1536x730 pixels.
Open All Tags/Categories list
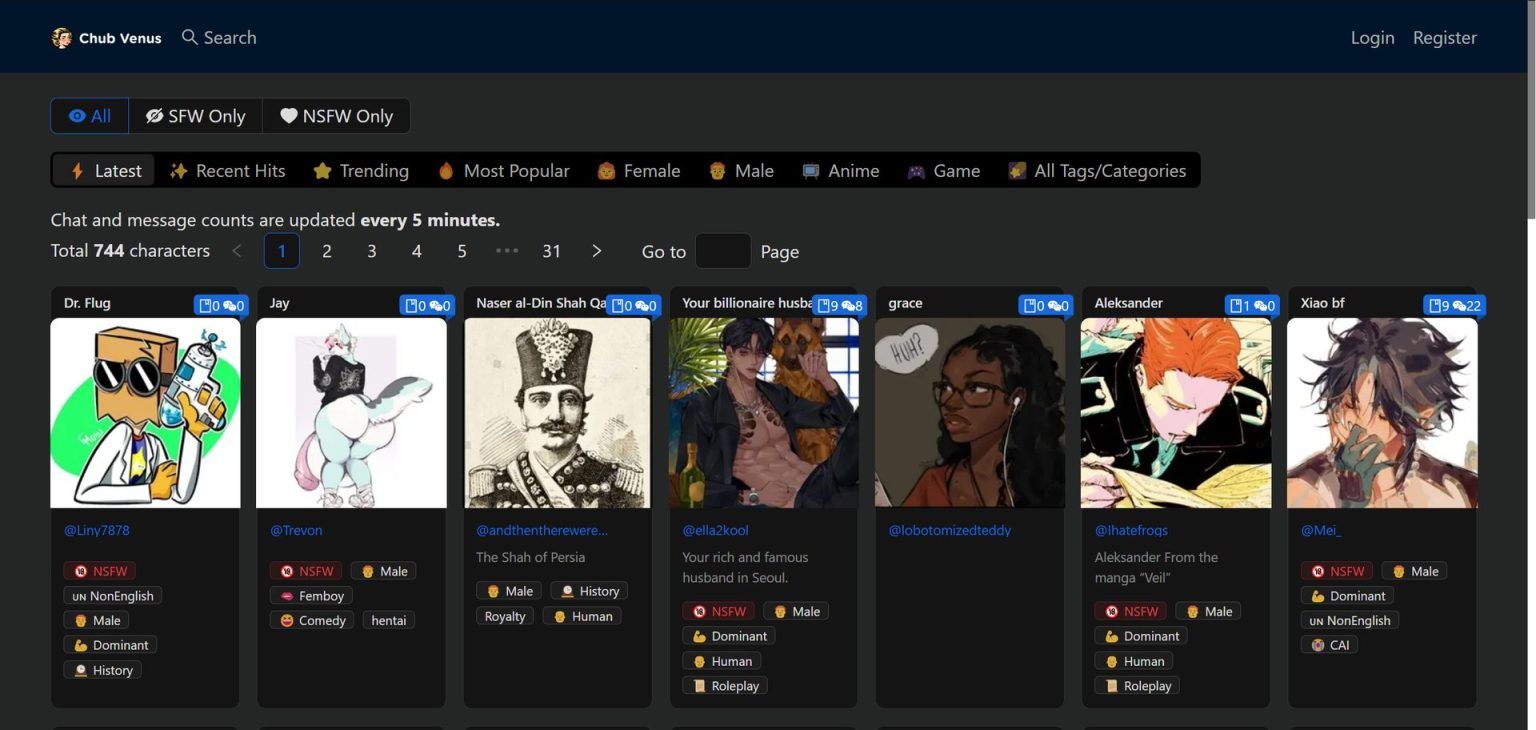coord(1097,171)
